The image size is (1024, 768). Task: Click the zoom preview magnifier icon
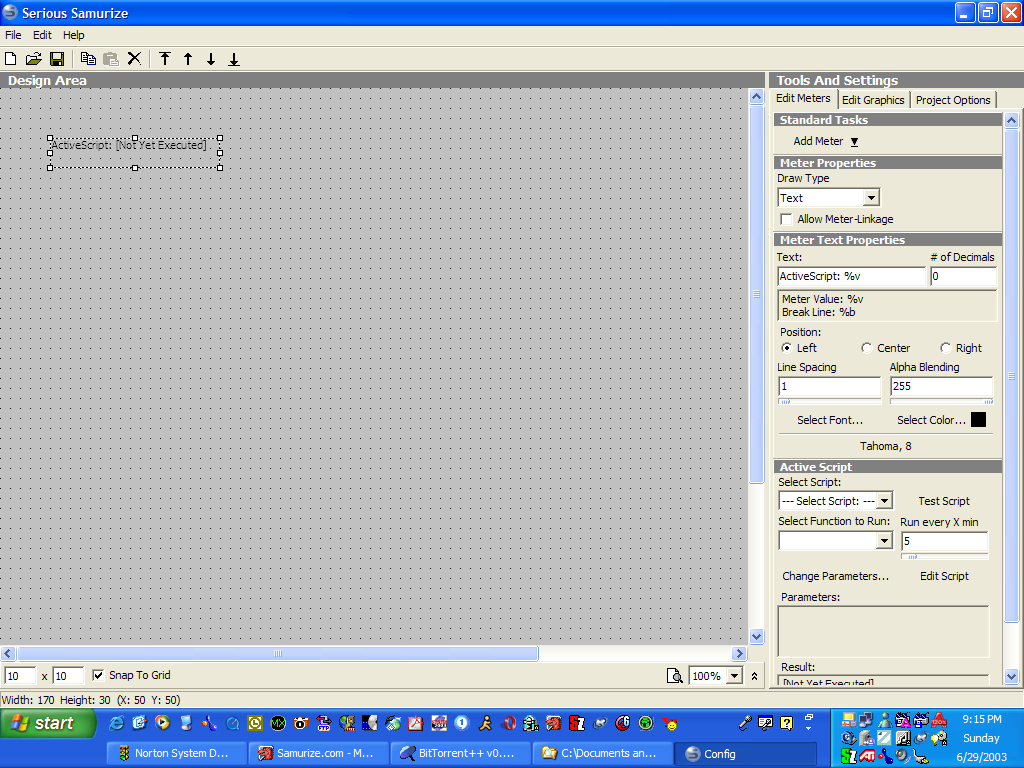(x=674, y=676)
